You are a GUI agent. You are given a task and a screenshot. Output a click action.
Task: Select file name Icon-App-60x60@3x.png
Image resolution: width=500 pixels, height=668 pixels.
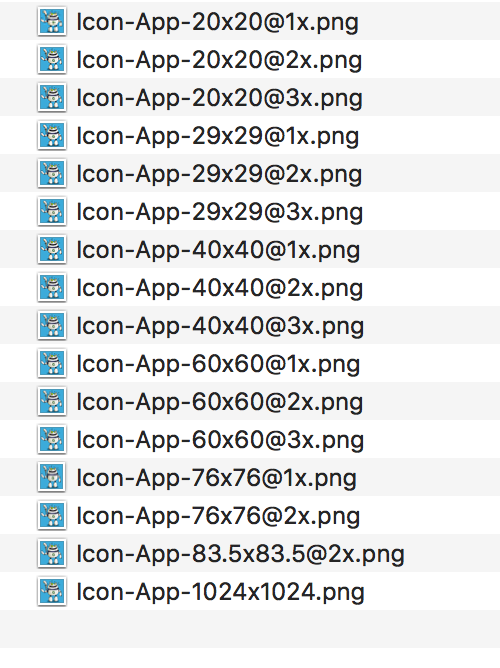220,440
